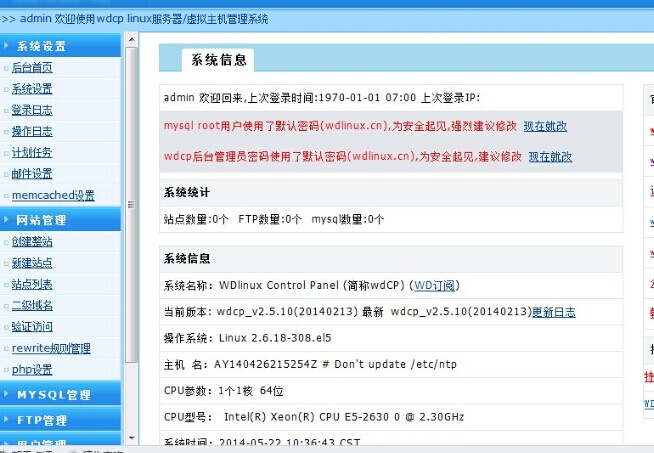Image resolution: width=654 pixels, height=453 pixels.
Task: View the 站点列表 page
Action: 32,285
